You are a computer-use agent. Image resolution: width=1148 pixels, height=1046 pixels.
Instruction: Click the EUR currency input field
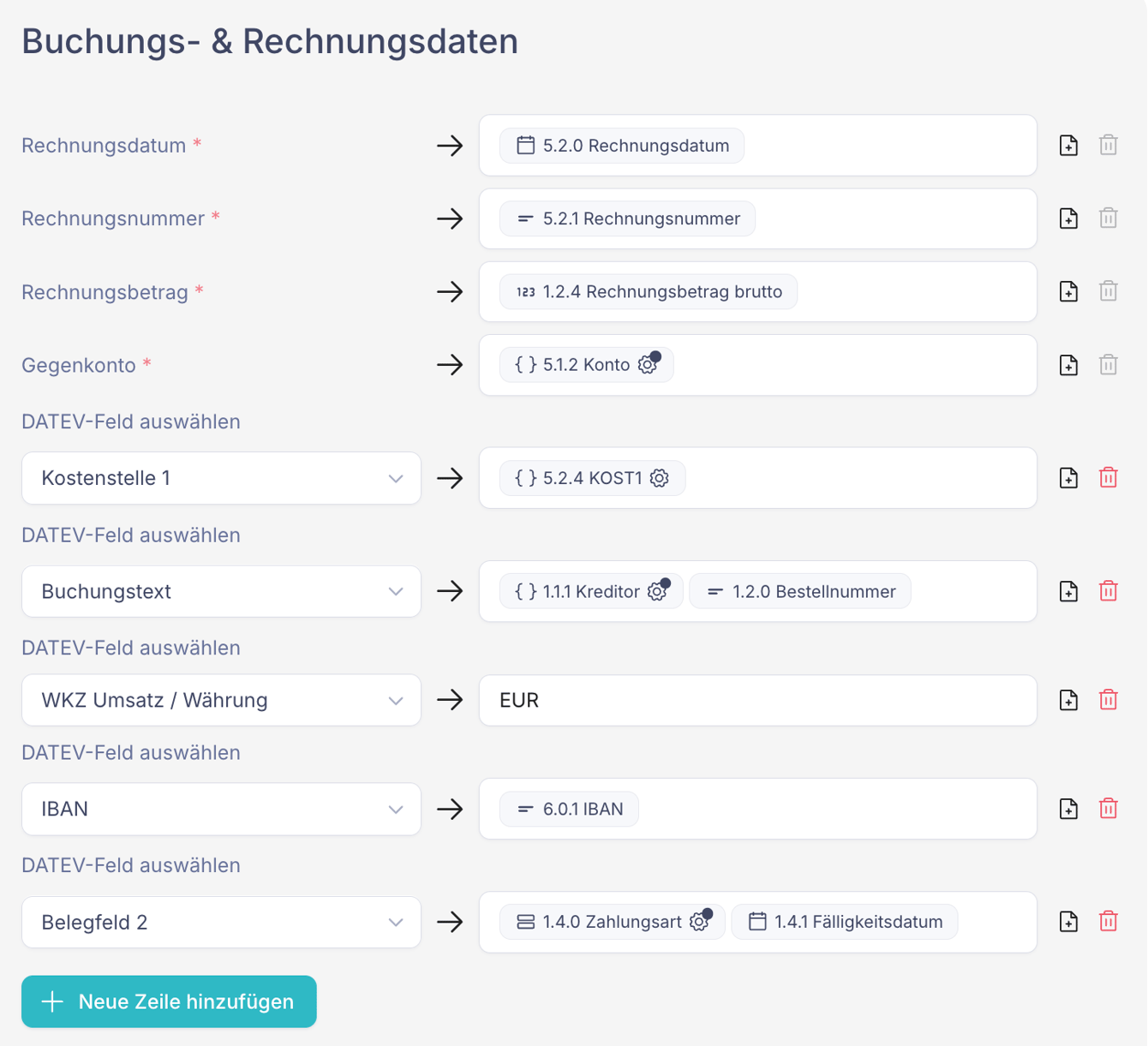click(757, 700)
